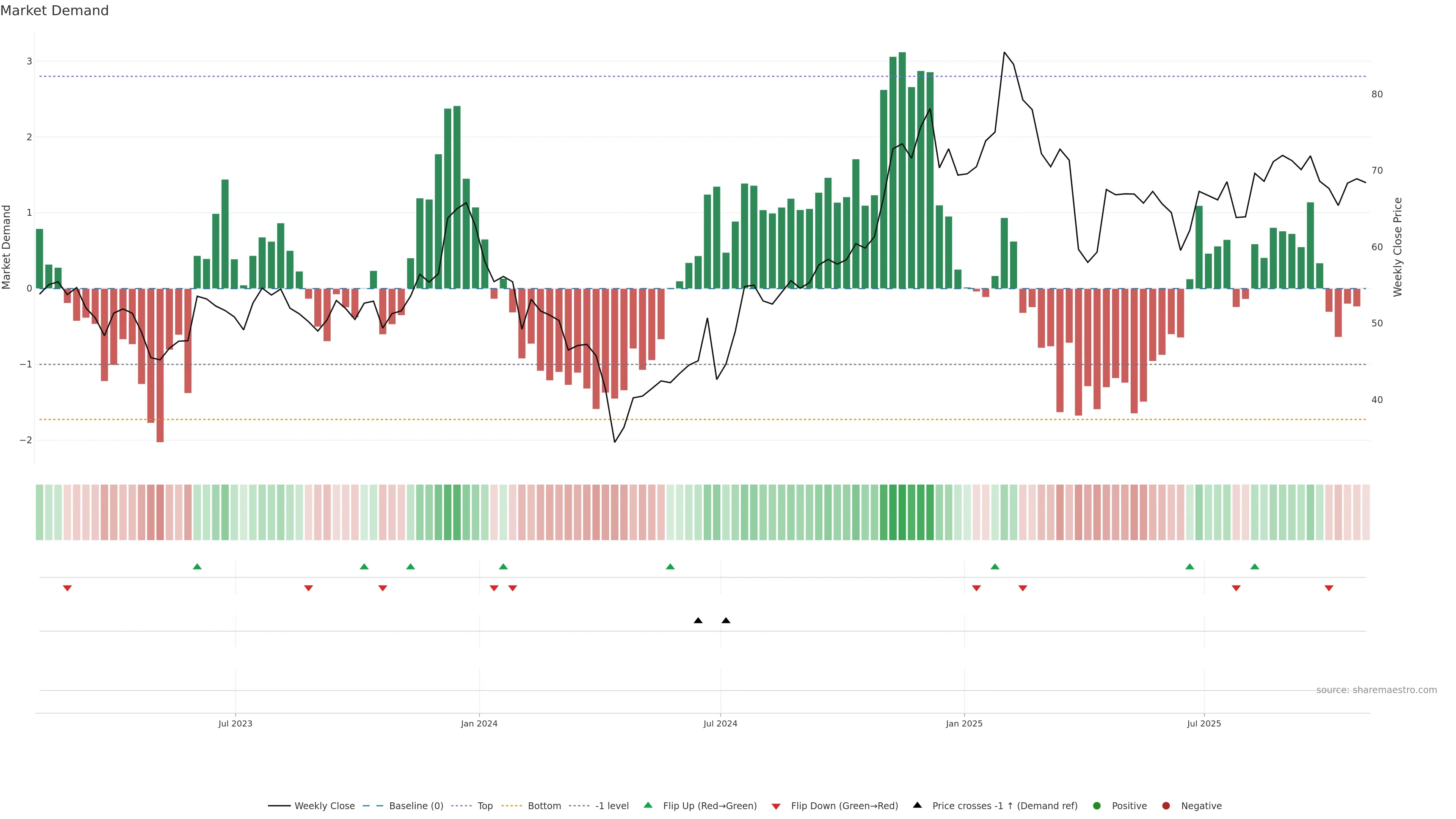Toggle the Top dotted line legend entry
Viewport: 1456px width, 819px height.
485,805
